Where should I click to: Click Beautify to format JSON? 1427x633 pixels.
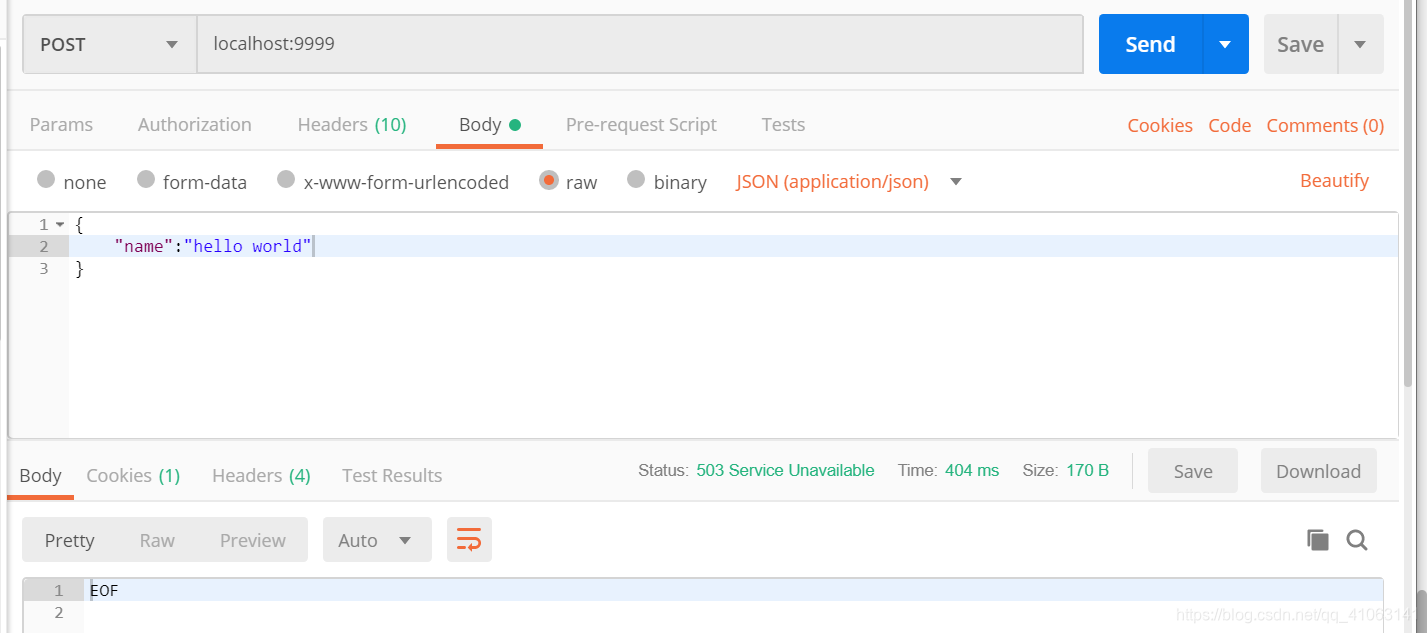click(1334, 181)
